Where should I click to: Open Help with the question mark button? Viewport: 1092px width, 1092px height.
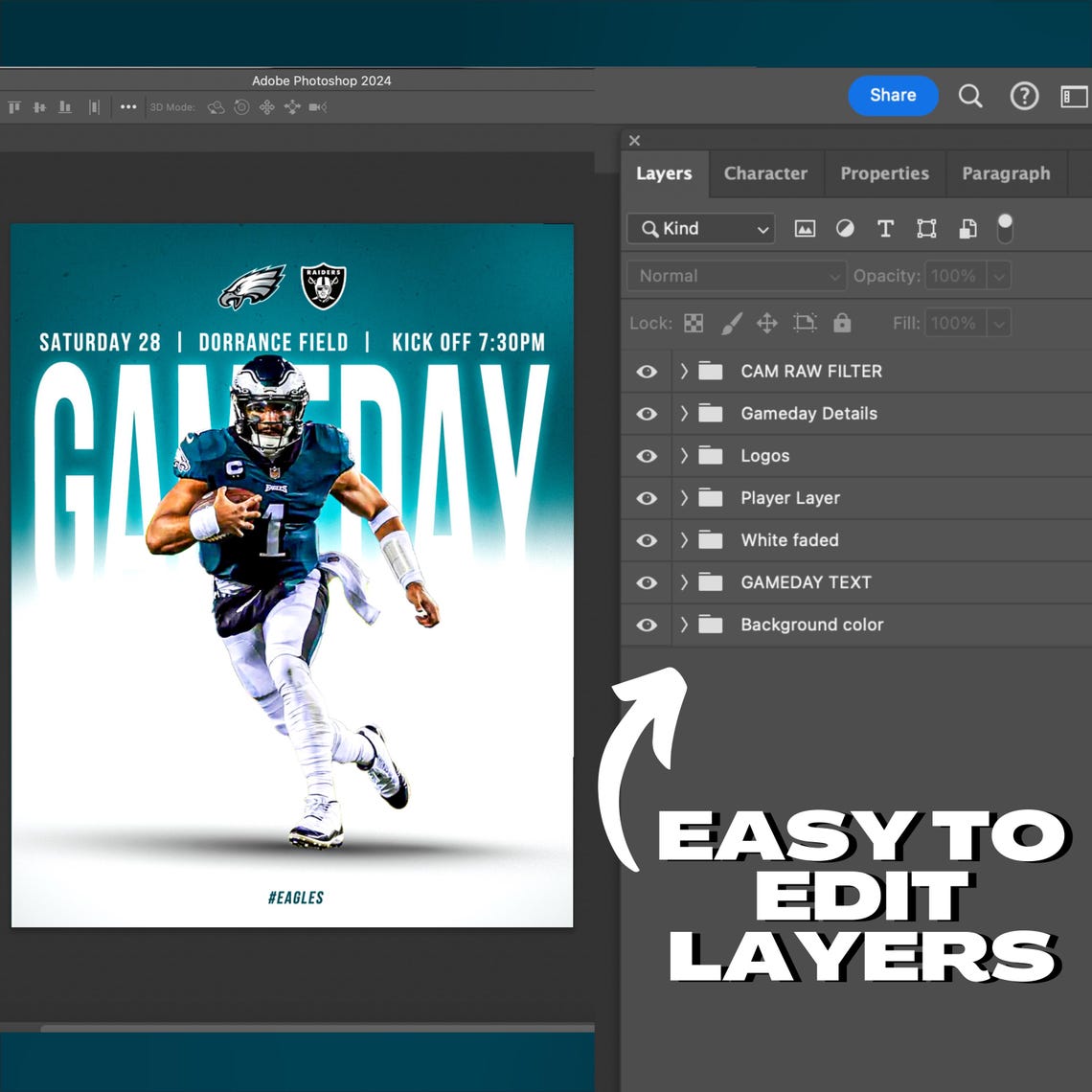point(1024,96)
